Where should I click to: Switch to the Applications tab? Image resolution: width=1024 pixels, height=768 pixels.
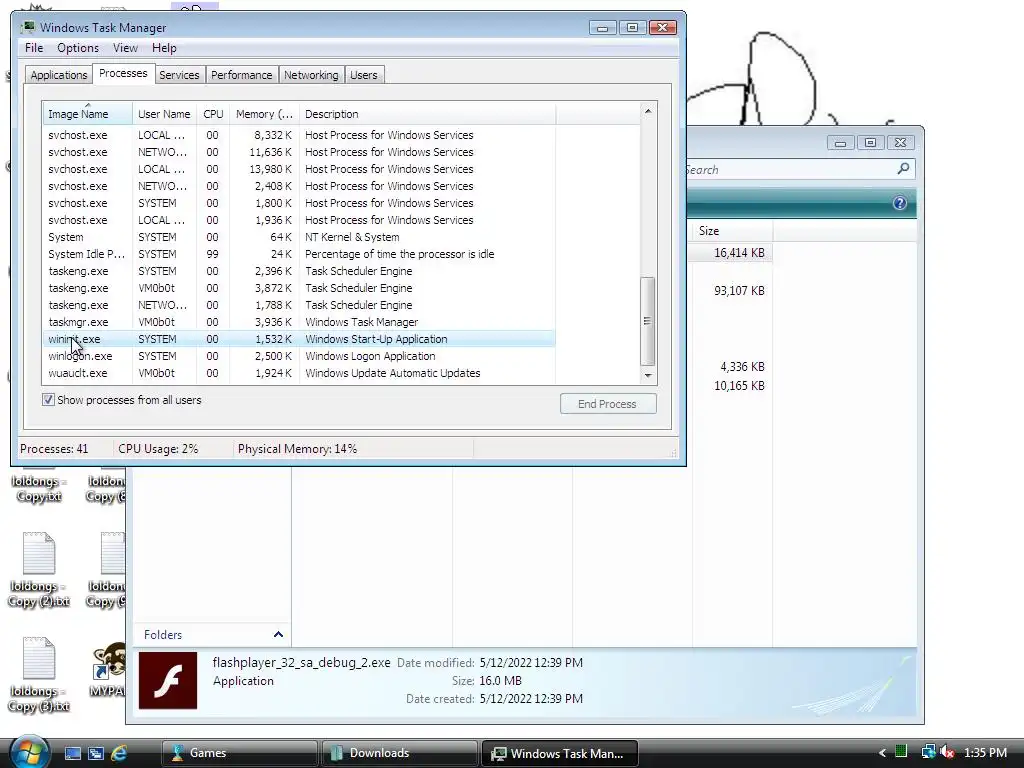59,74
